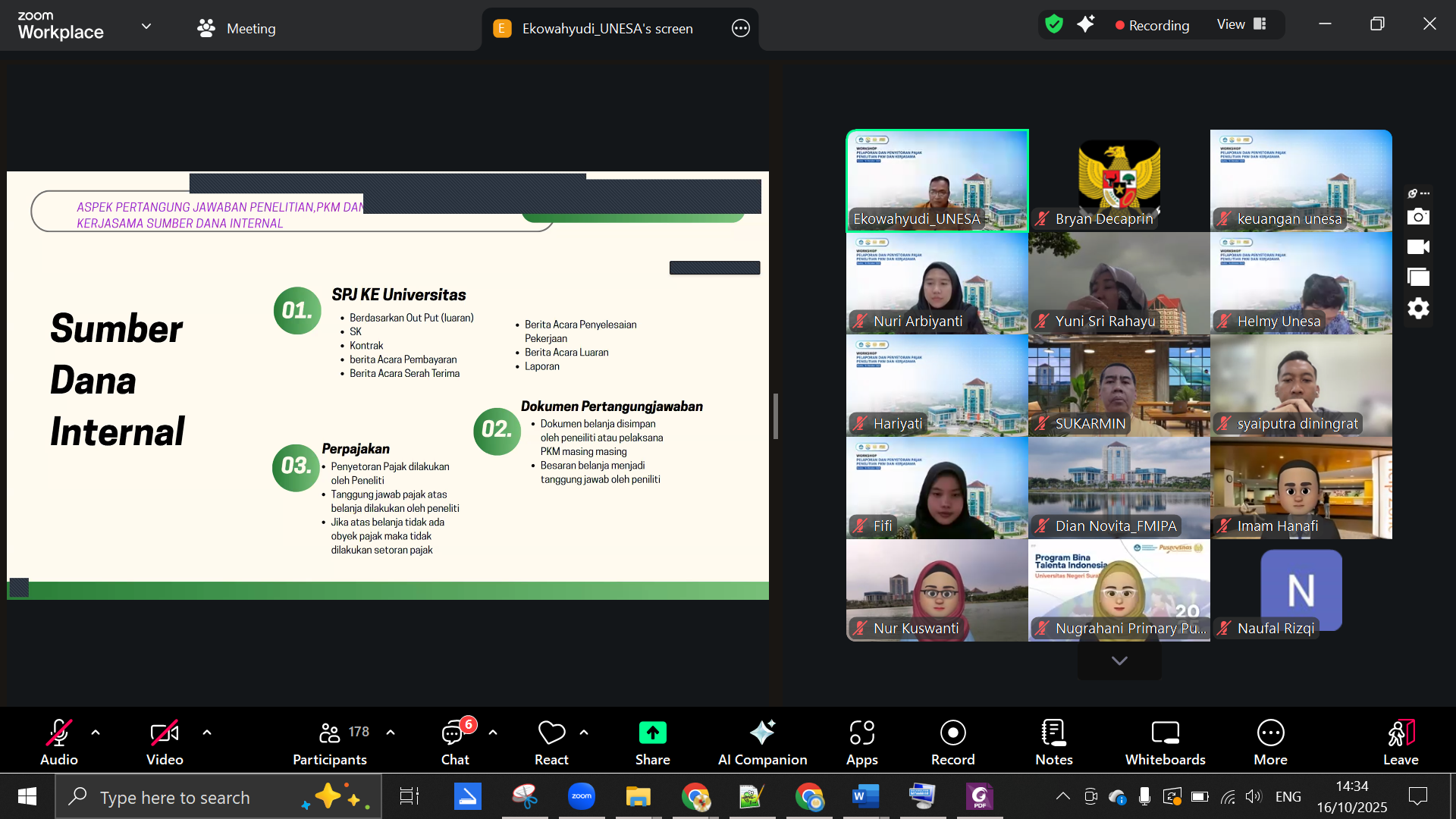This screenshot has width=1456, height=819.
Task: Select Ekowahyudi_UNESA video thumbnail
Action: [937, 180]
